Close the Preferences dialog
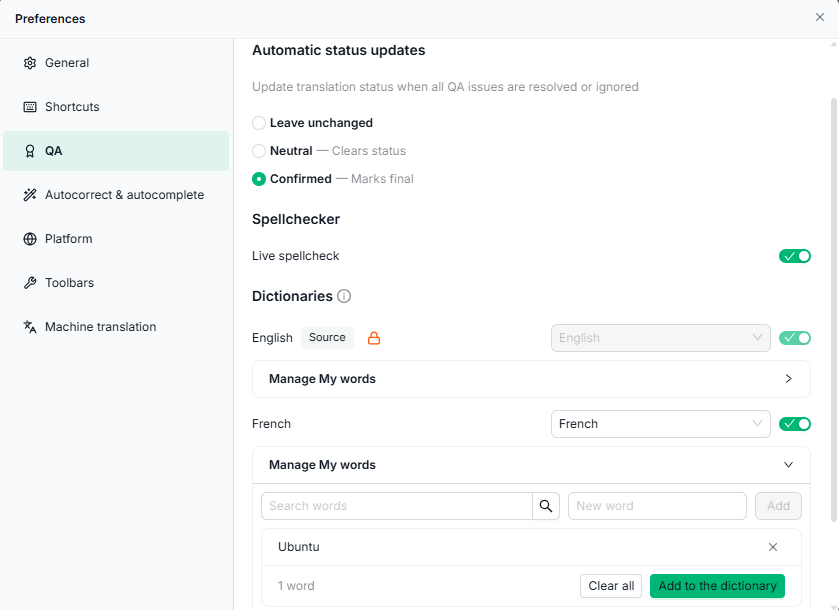This screenshot has height=610, width=839. (x=820, y=17)
